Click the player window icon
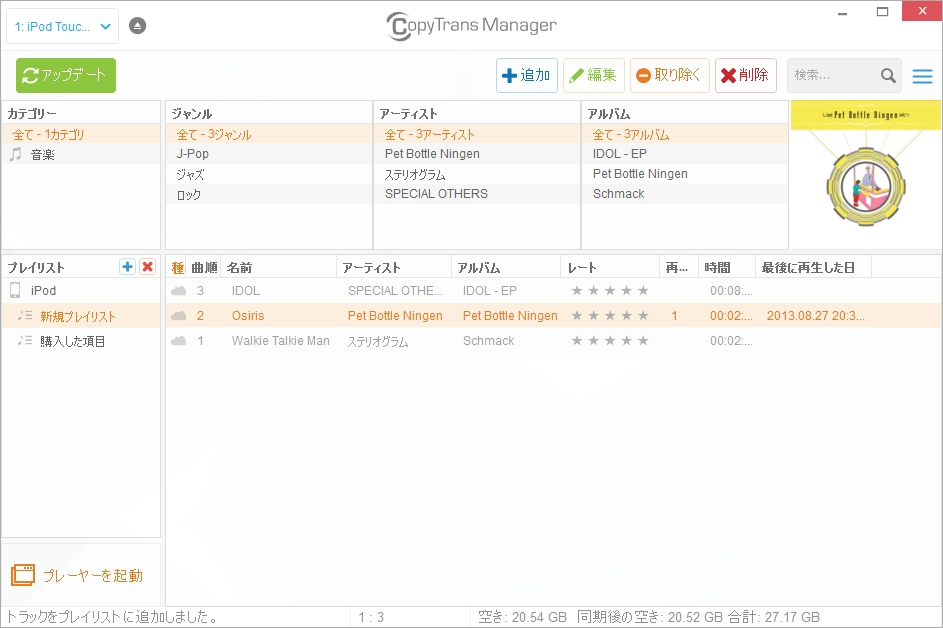Image resolution: width=943 pixels, height=628 pixels. pyautogui.click(x=23, y=575)
